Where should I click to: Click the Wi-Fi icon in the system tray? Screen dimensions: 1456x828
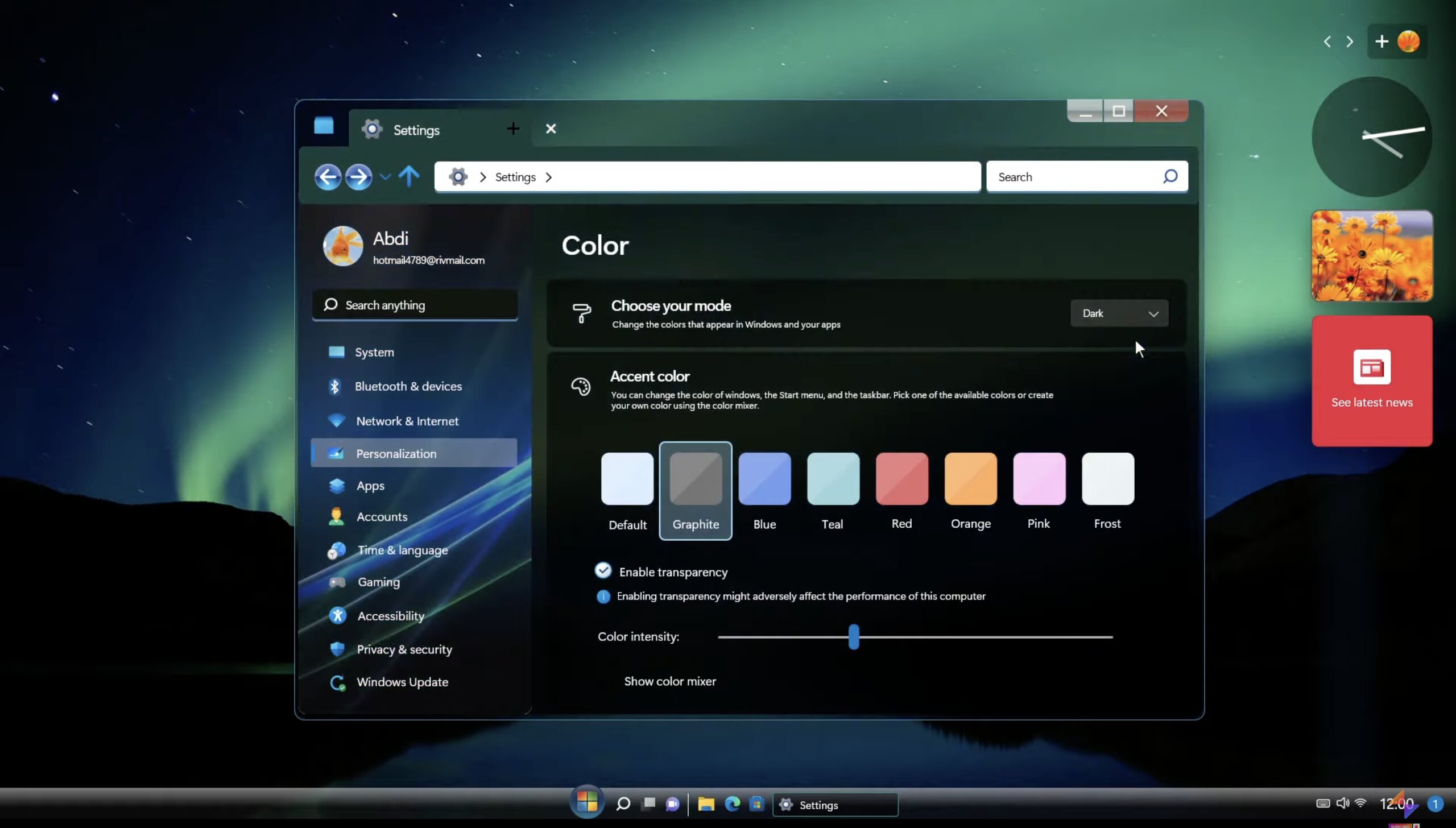click(1360, 803)
